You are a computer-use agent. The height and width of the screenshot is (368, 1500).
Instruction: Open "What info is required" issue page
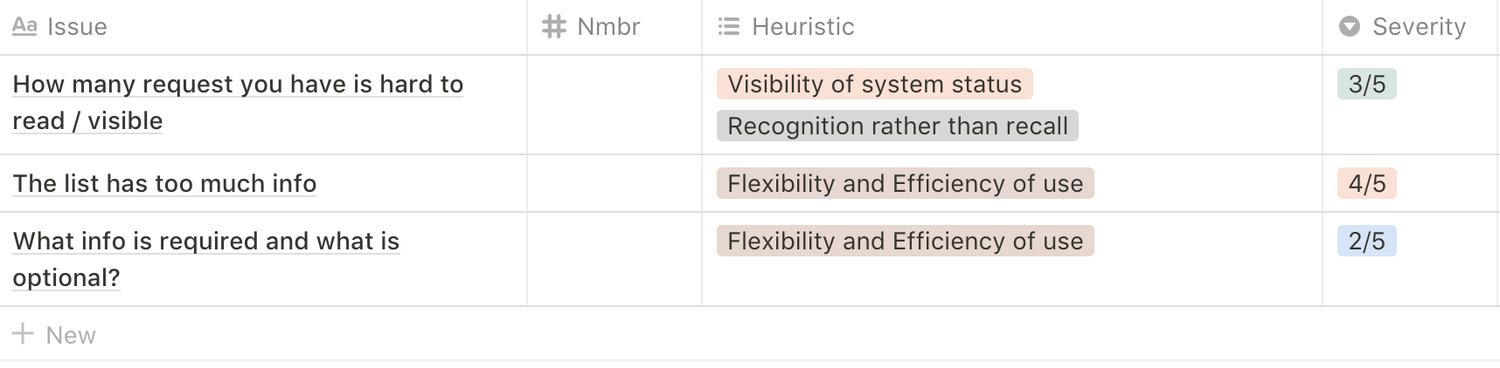tap(206, 260)
